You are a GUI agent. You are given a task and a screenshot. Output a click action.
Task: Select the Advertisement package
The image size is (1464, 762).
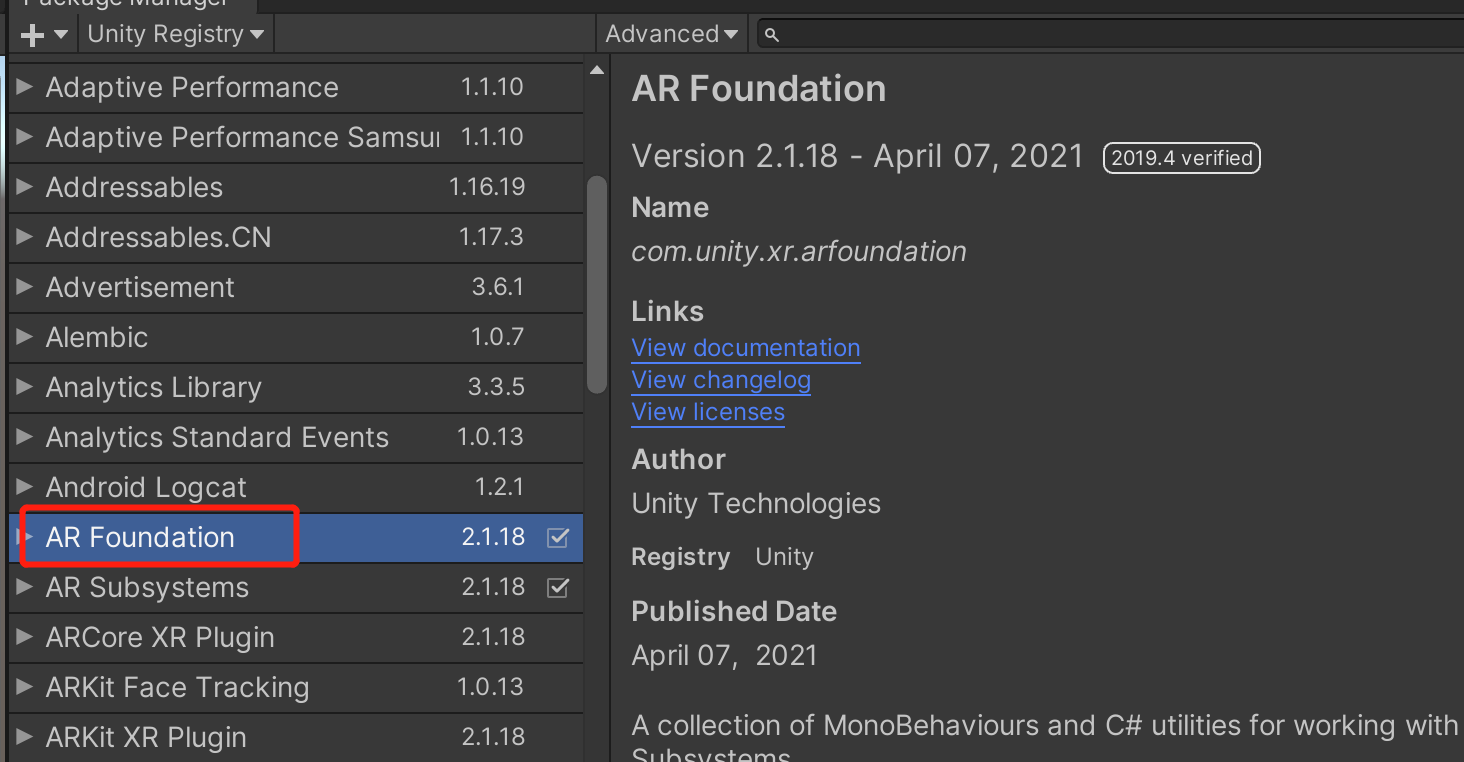pos(140,287)
